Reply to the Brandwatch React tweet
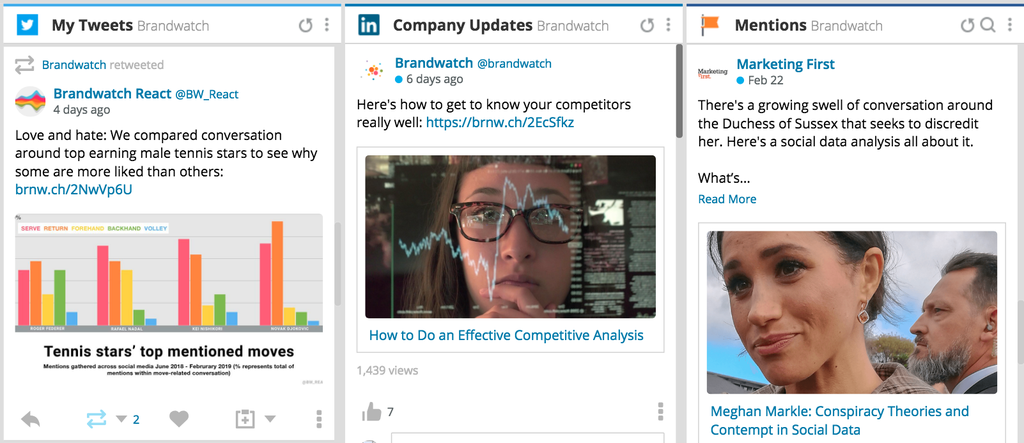Screen dimensions: 1024x443 (31, 419)
